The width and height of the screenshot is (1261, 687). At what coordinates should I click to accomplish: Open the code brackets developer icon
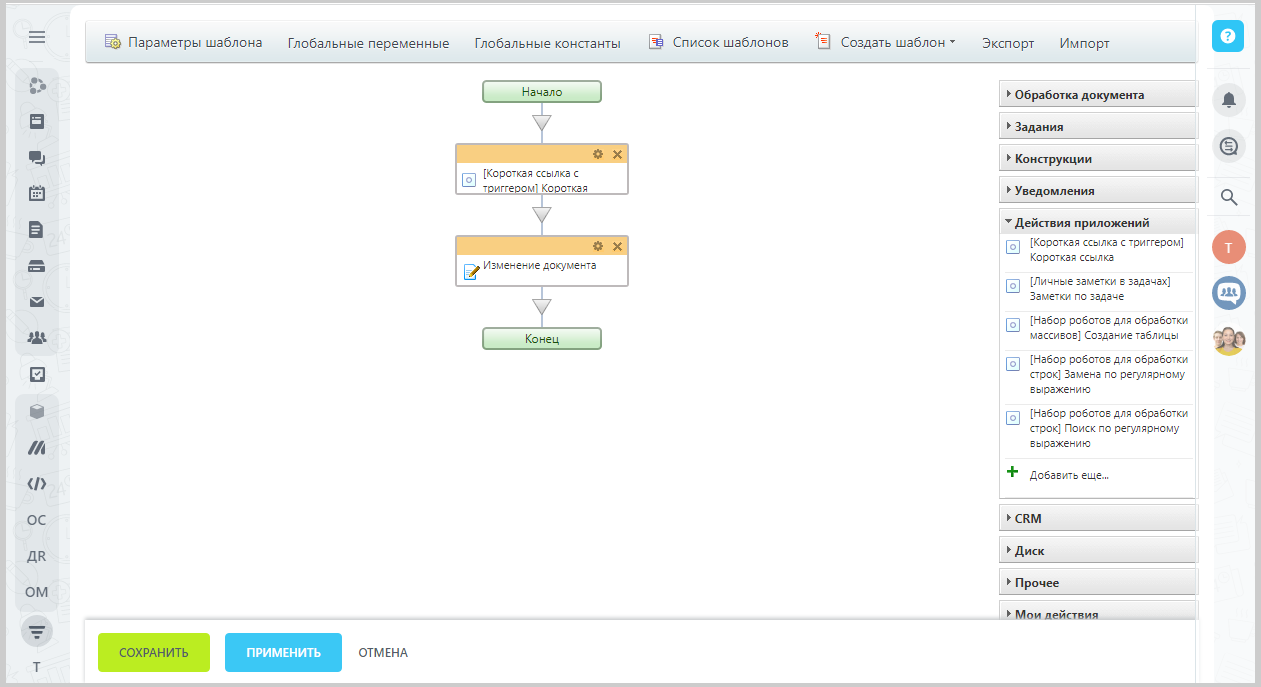point(37,484)
